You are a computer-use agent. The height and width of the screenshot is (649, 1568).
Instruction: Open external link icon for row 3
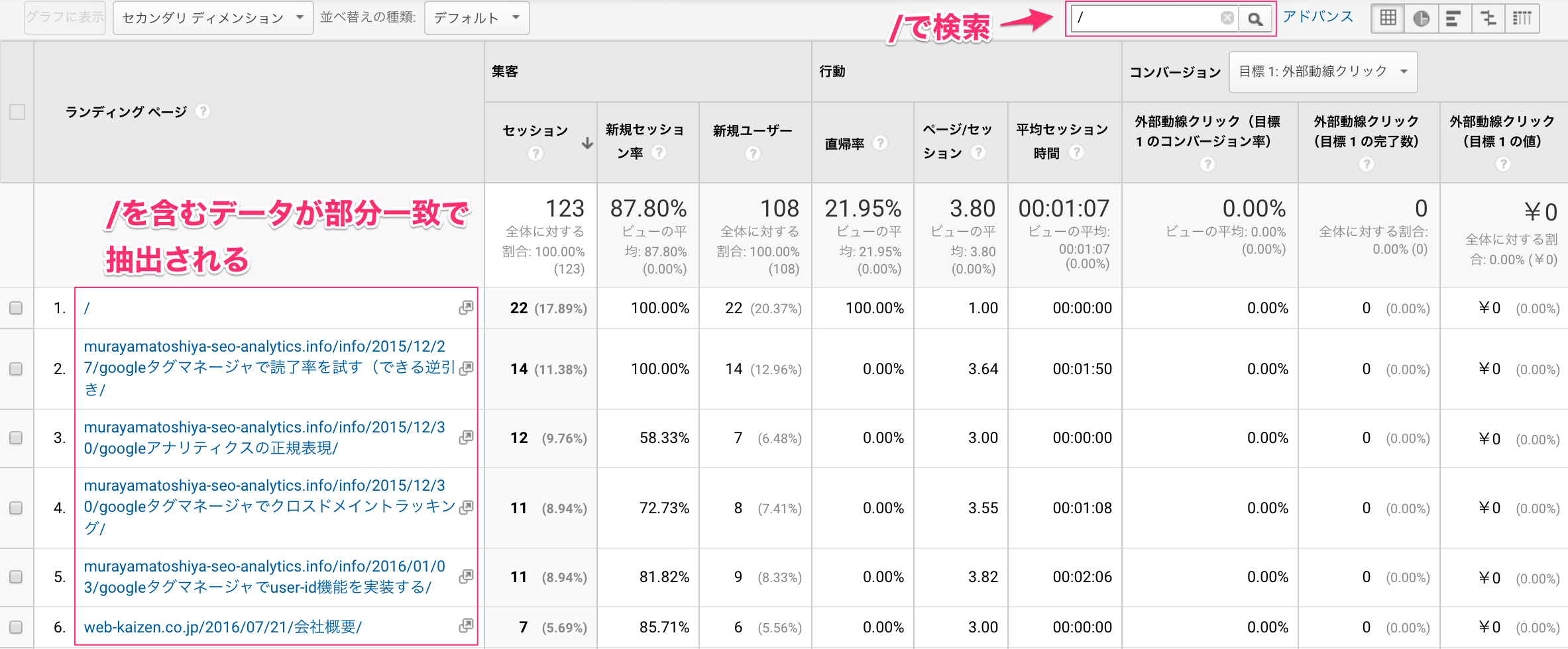467,437
